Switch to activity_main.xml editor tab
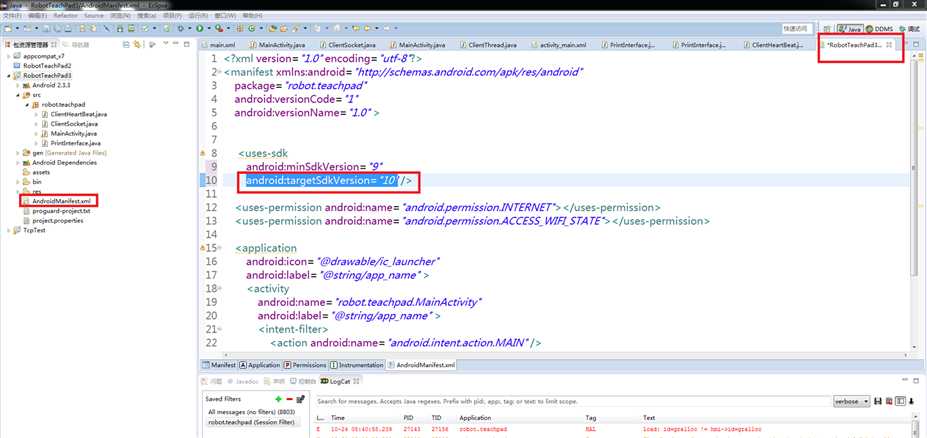The image size is (927, 438). pos(559,45)
